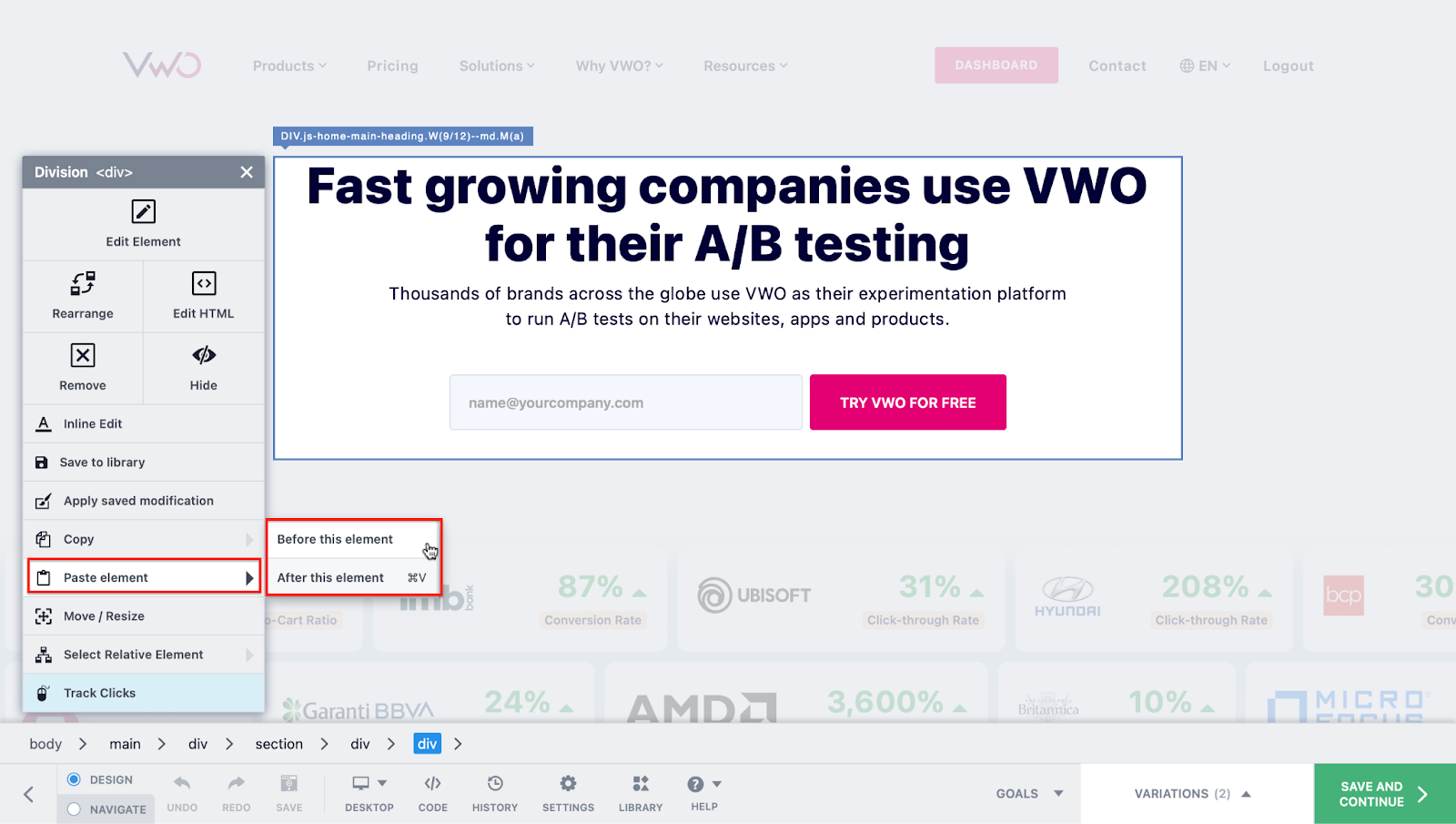The image size is (1456, 824).
Task: Open the Copy submenu
Action: 144,539
